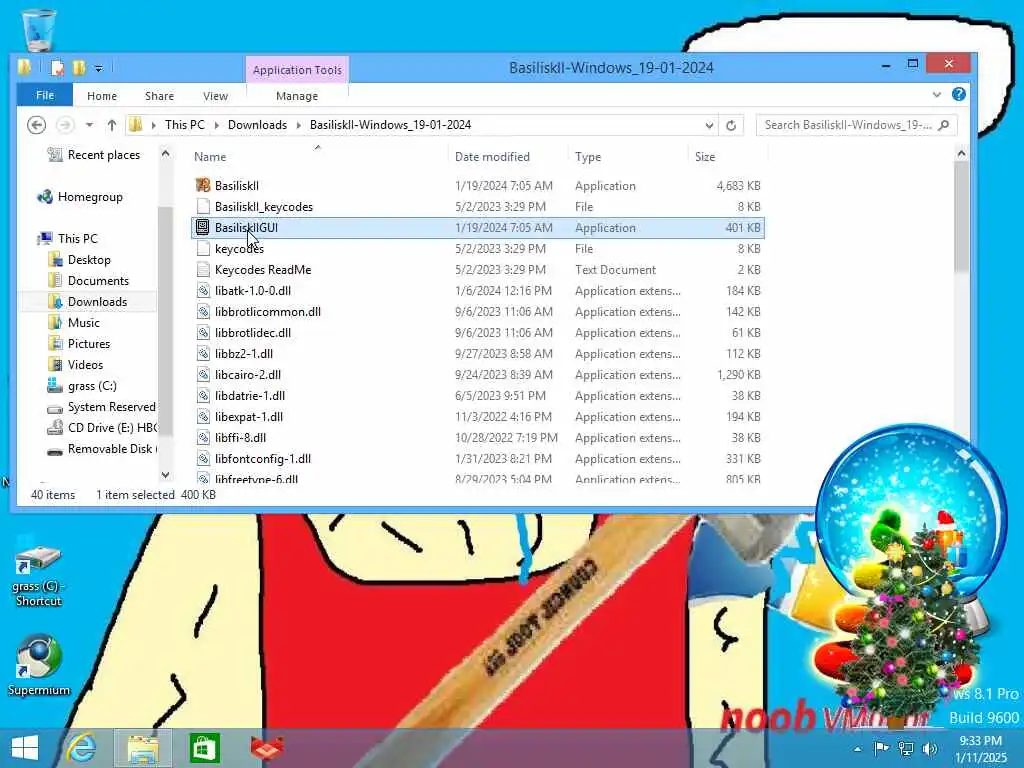This screenshot has height=768, width=1024.
Task: Select the libfontconfig-1.dll file name
Action: click(x=263, y=458)
